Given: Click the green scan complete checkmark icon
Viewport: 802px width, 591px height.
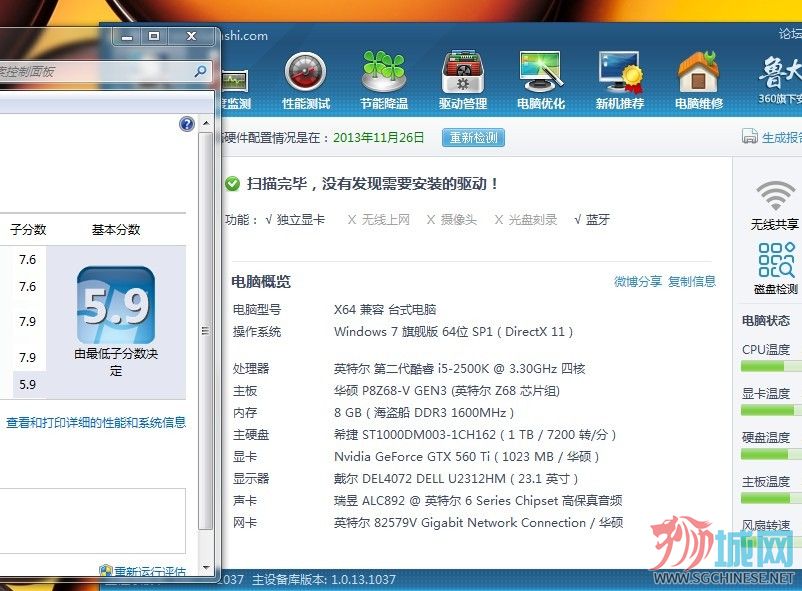Looking at the screenshot, I should click(232, 184).
